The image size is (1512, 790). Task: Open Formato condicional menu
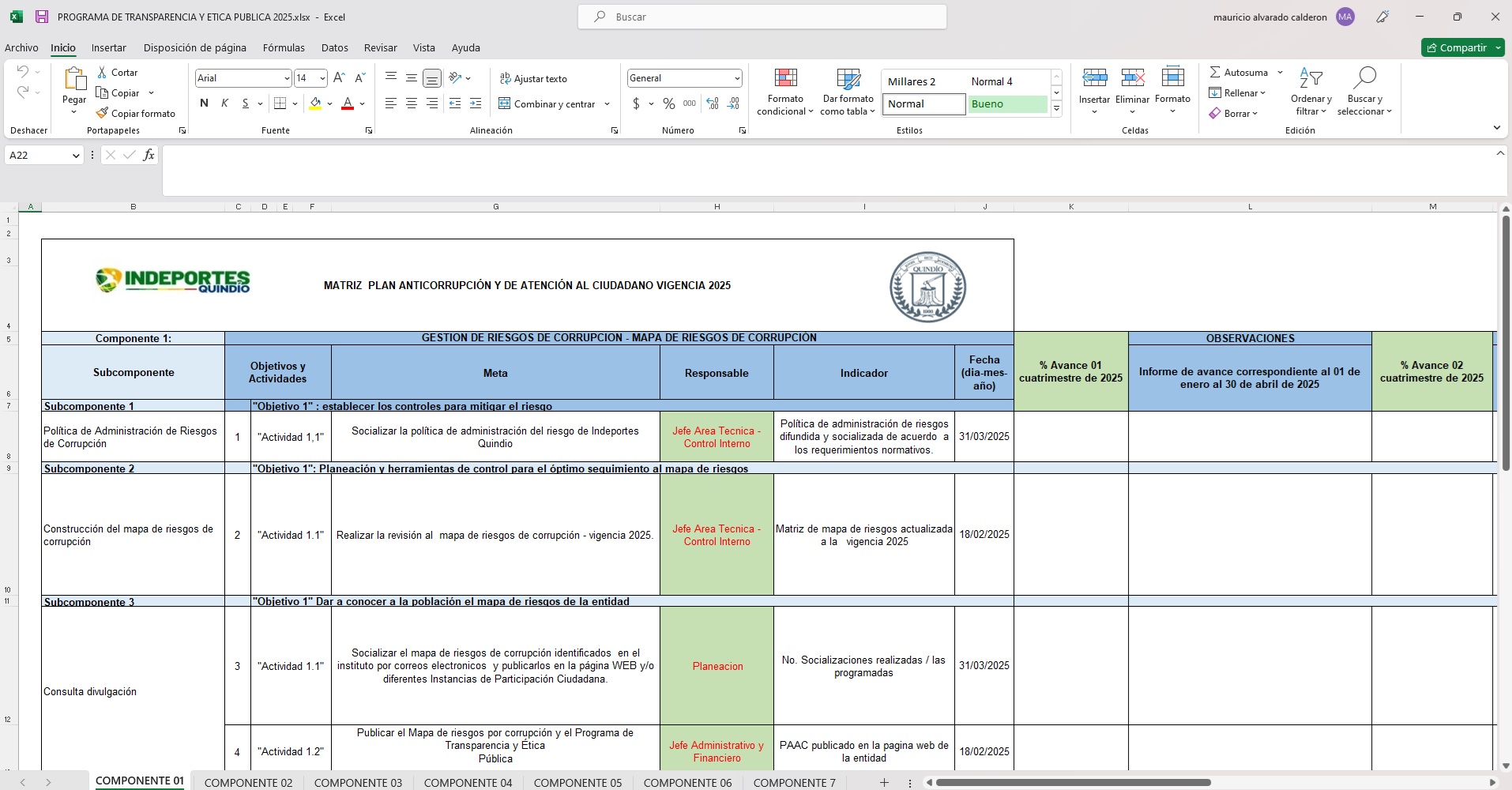785,91
